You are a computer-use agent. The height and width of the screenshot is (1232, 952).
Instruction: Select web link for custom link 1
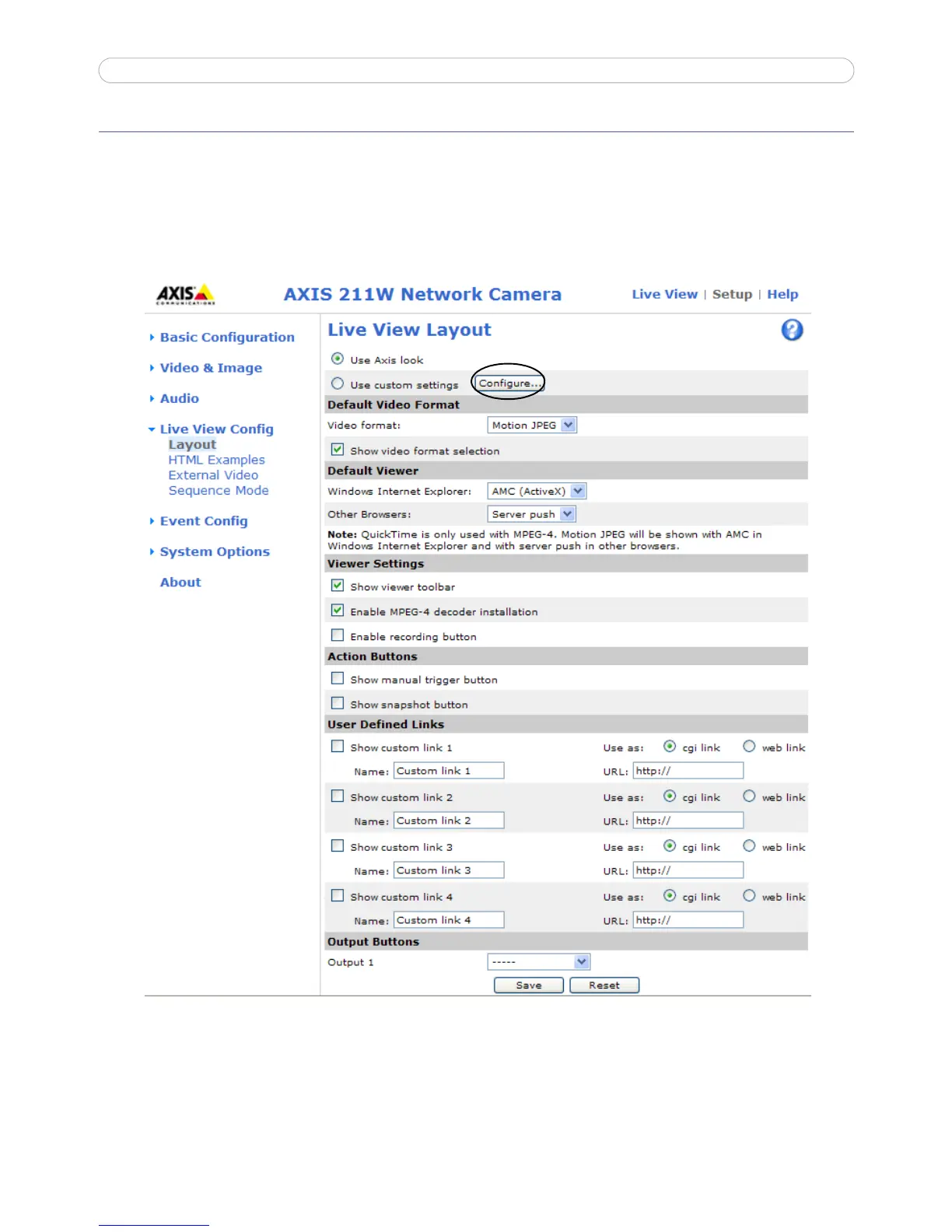tap(749, 746)
